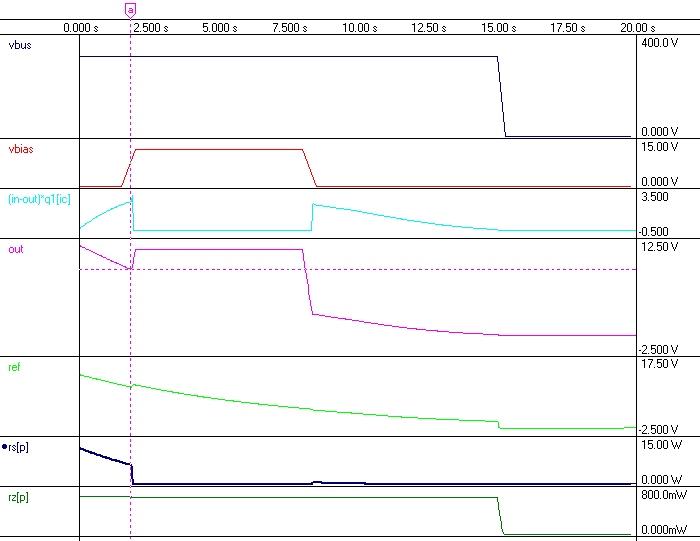Select the vbus trace label

(x=20, y=45)
